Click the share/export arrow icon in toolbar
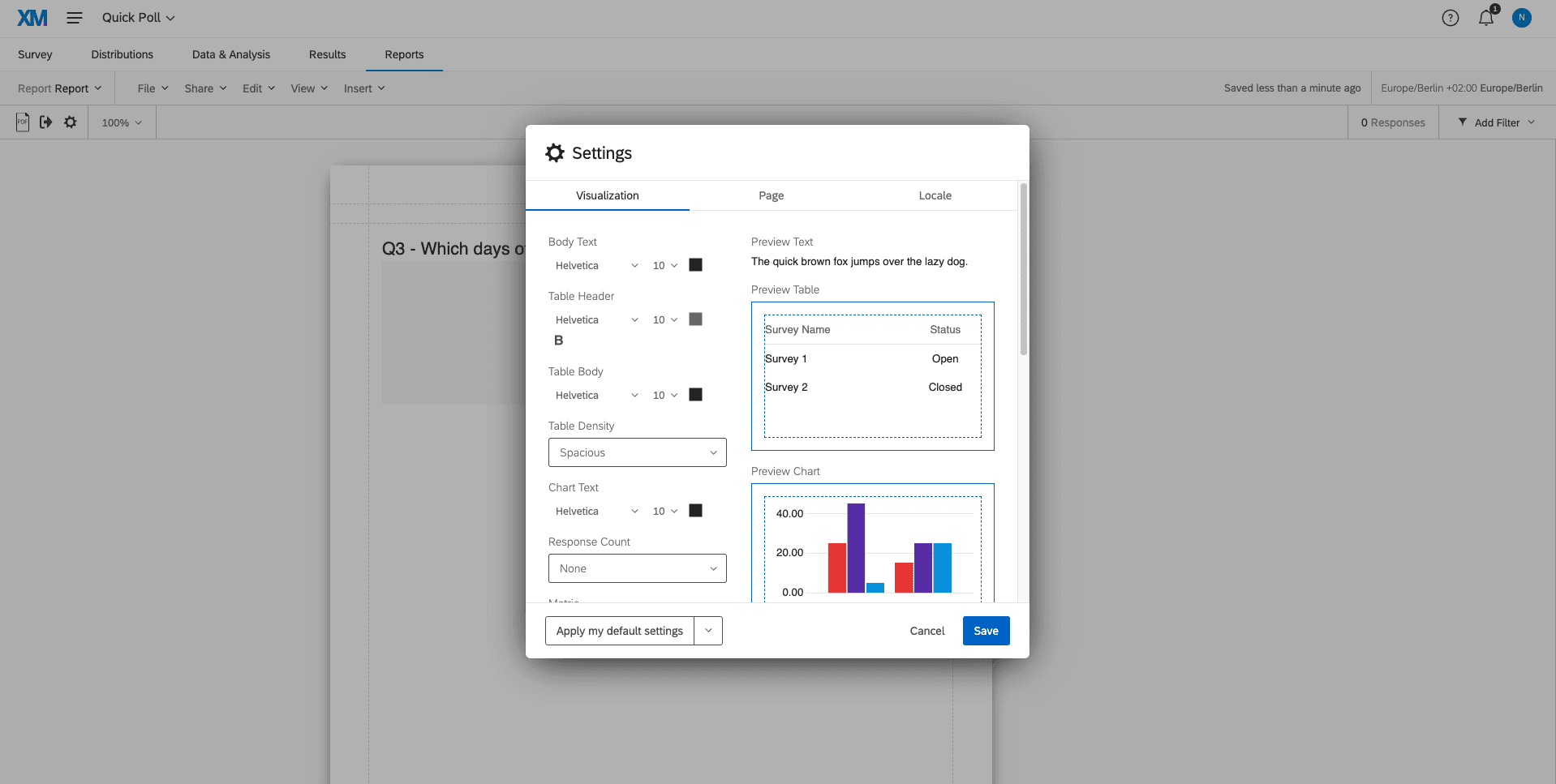 tap(46, 122)
